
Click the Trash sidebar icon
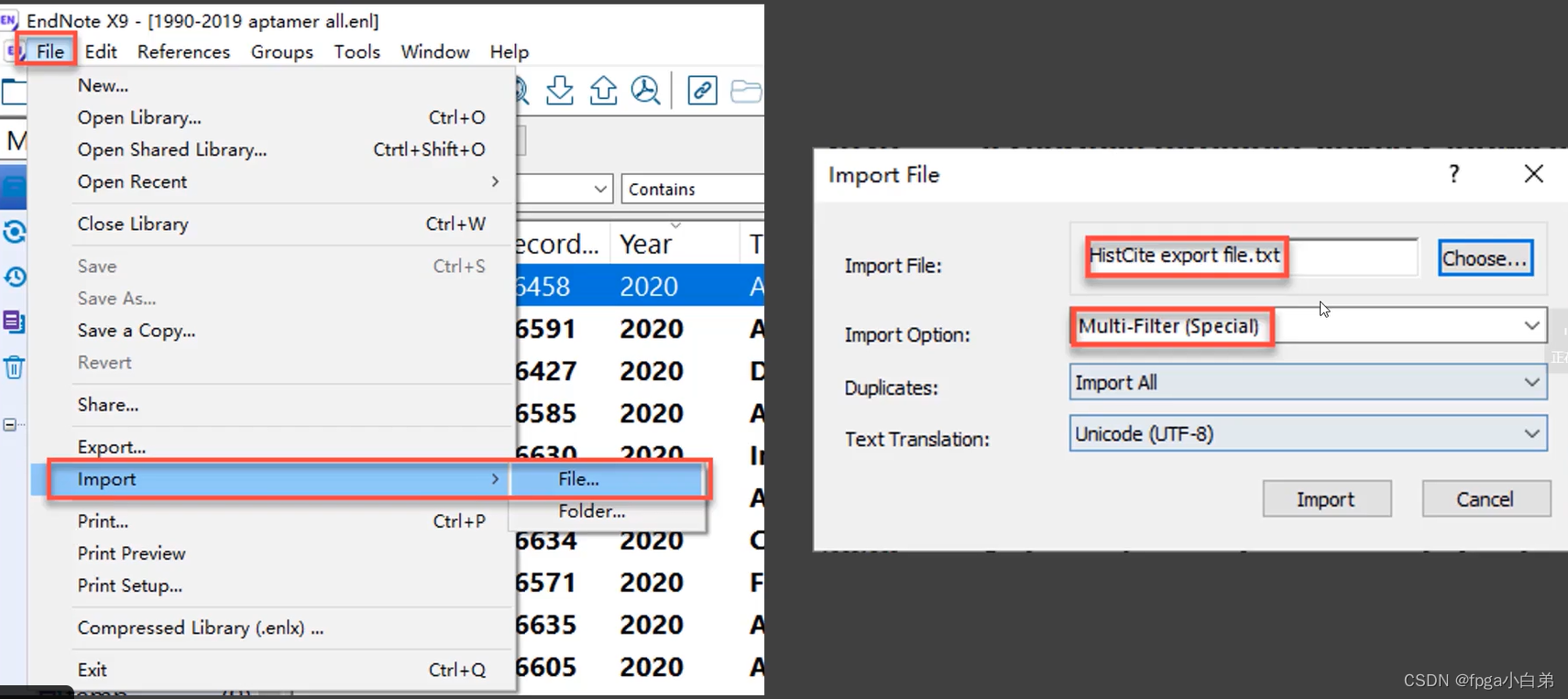pyautogui.click(x=14, y=367)
